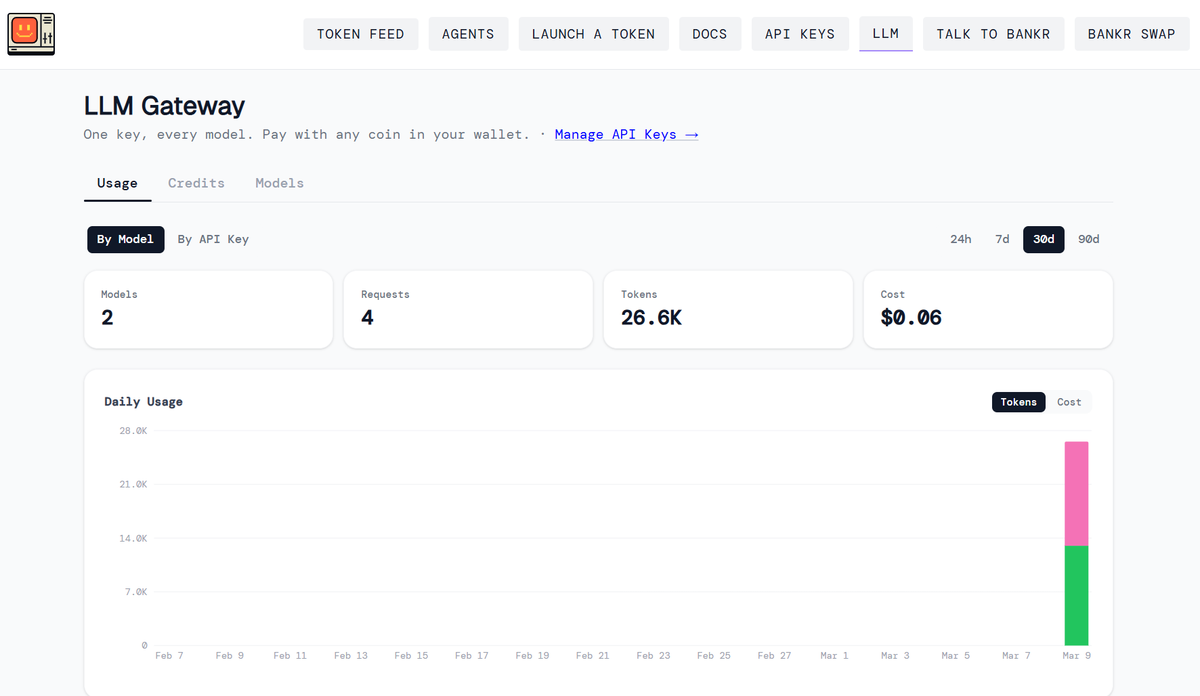1200x696 pixels.
Task: Click the Feb 17 date label
Action: 471,656
